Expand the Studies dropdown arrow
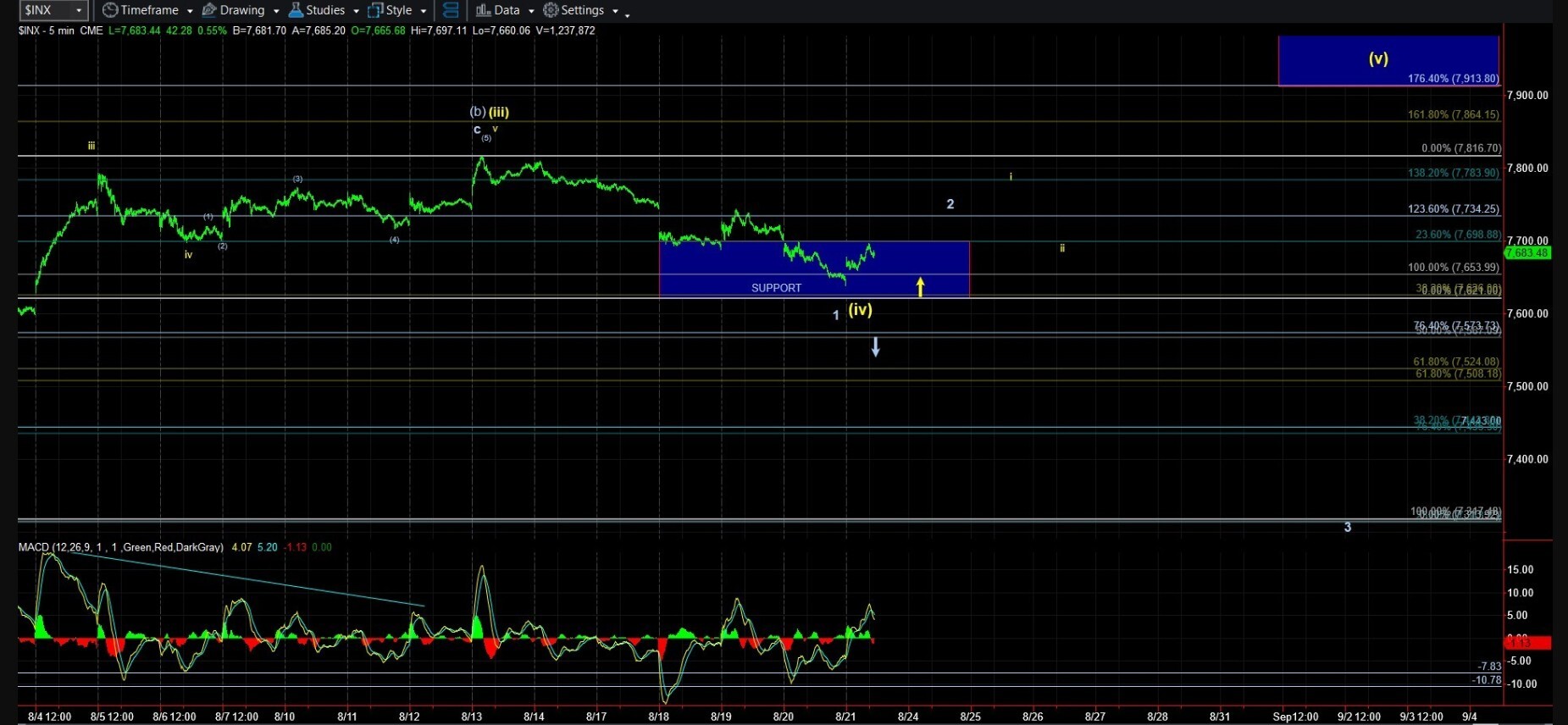 356,11
